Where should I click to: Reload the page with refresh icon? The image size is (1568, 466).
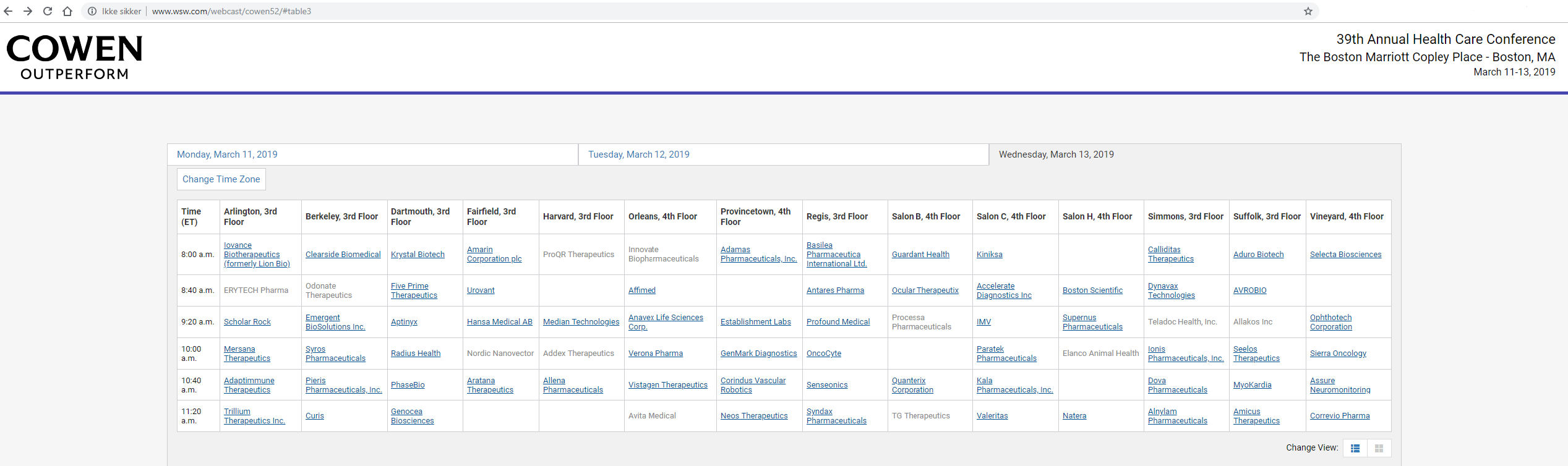tap(48, 11)
